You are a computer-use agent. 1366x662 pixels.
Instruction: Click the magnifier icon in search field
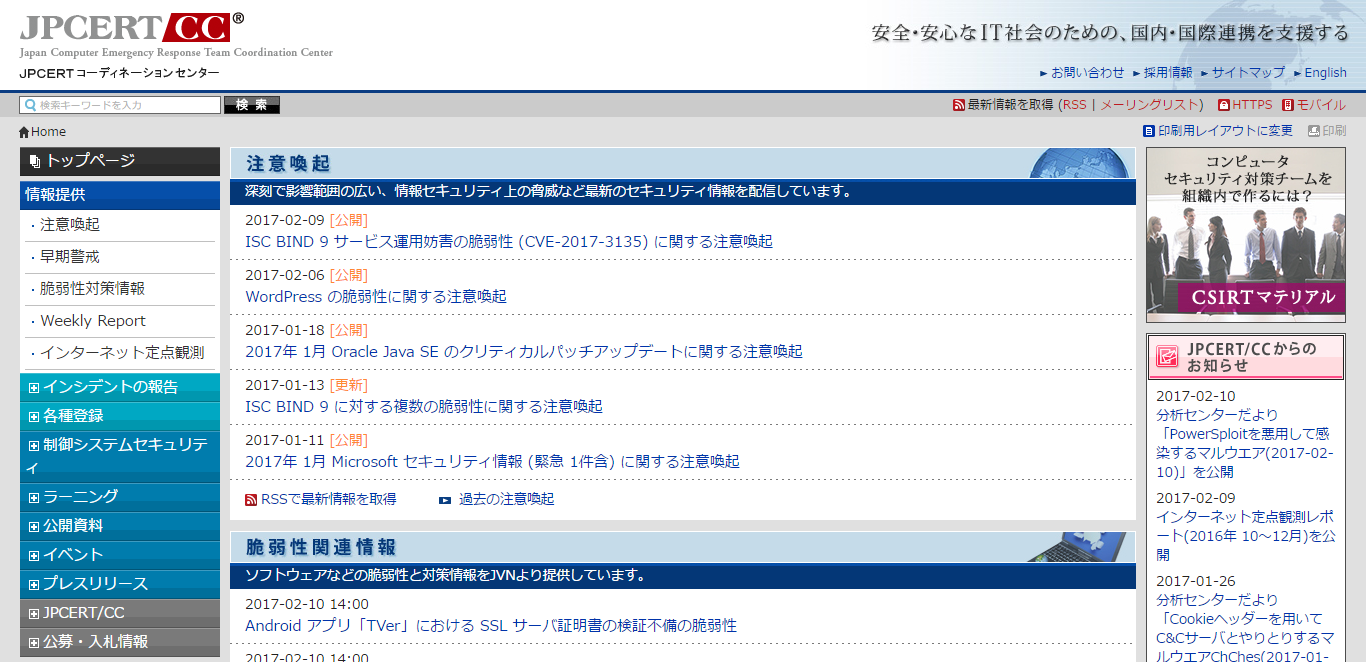30,105
